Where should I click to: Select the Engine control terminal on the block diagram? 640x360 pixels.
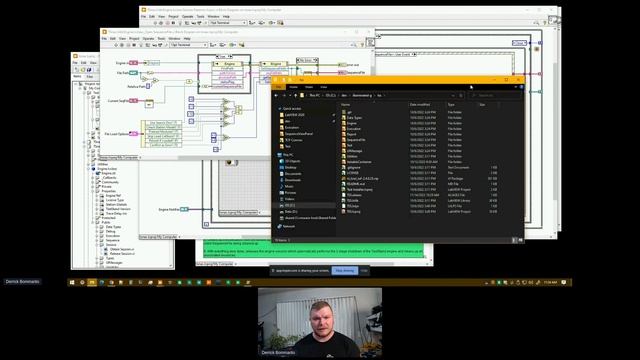pyautogui.click(x=133, y=63)
